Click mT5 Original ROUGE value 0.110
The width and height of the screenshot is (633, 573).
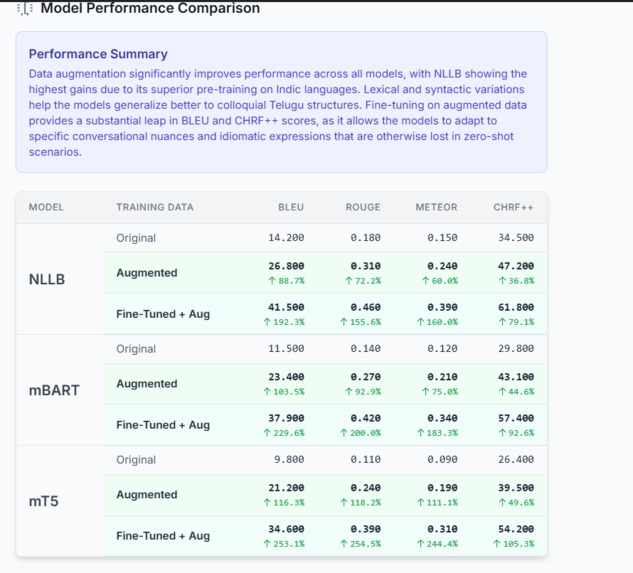(365, 460)
